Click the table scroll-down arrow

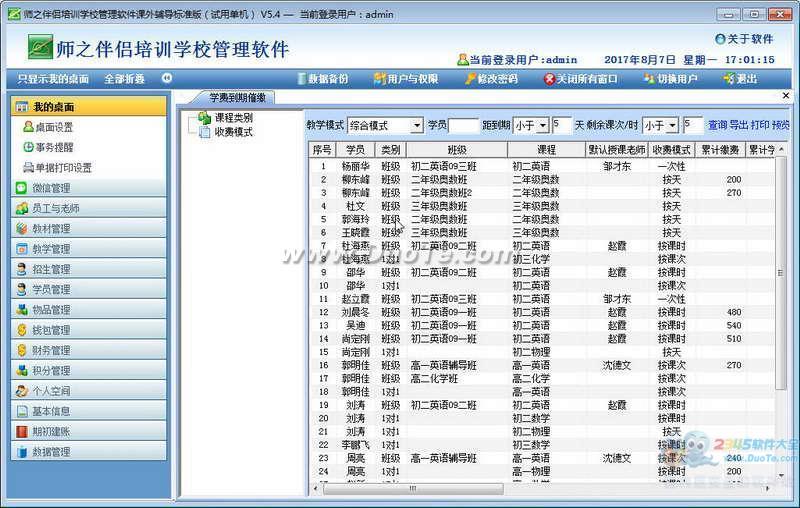tap(781, 475)
